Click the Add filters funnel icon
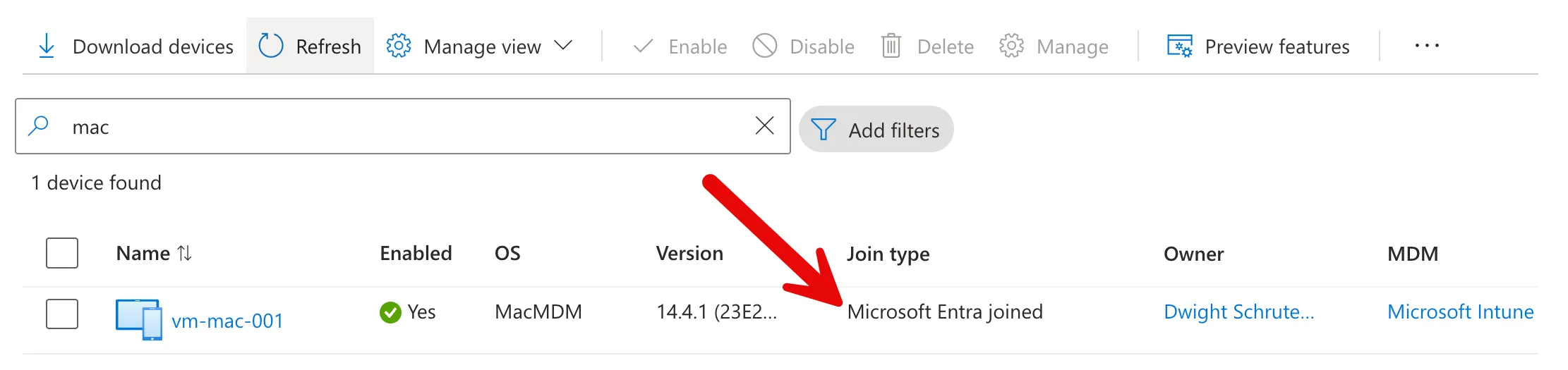1568x370 pixels. tap(824, 130)
